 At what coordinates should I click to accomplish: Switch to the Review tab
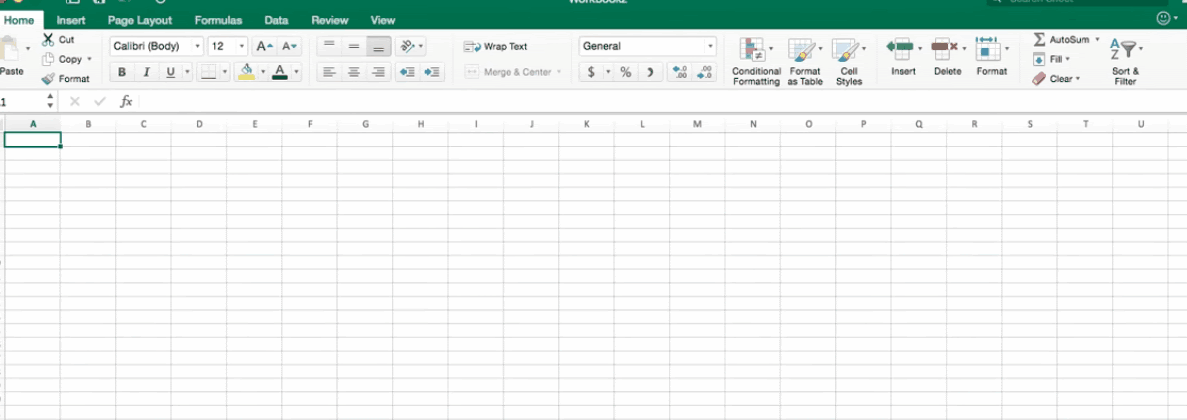(x=330, y=20)
